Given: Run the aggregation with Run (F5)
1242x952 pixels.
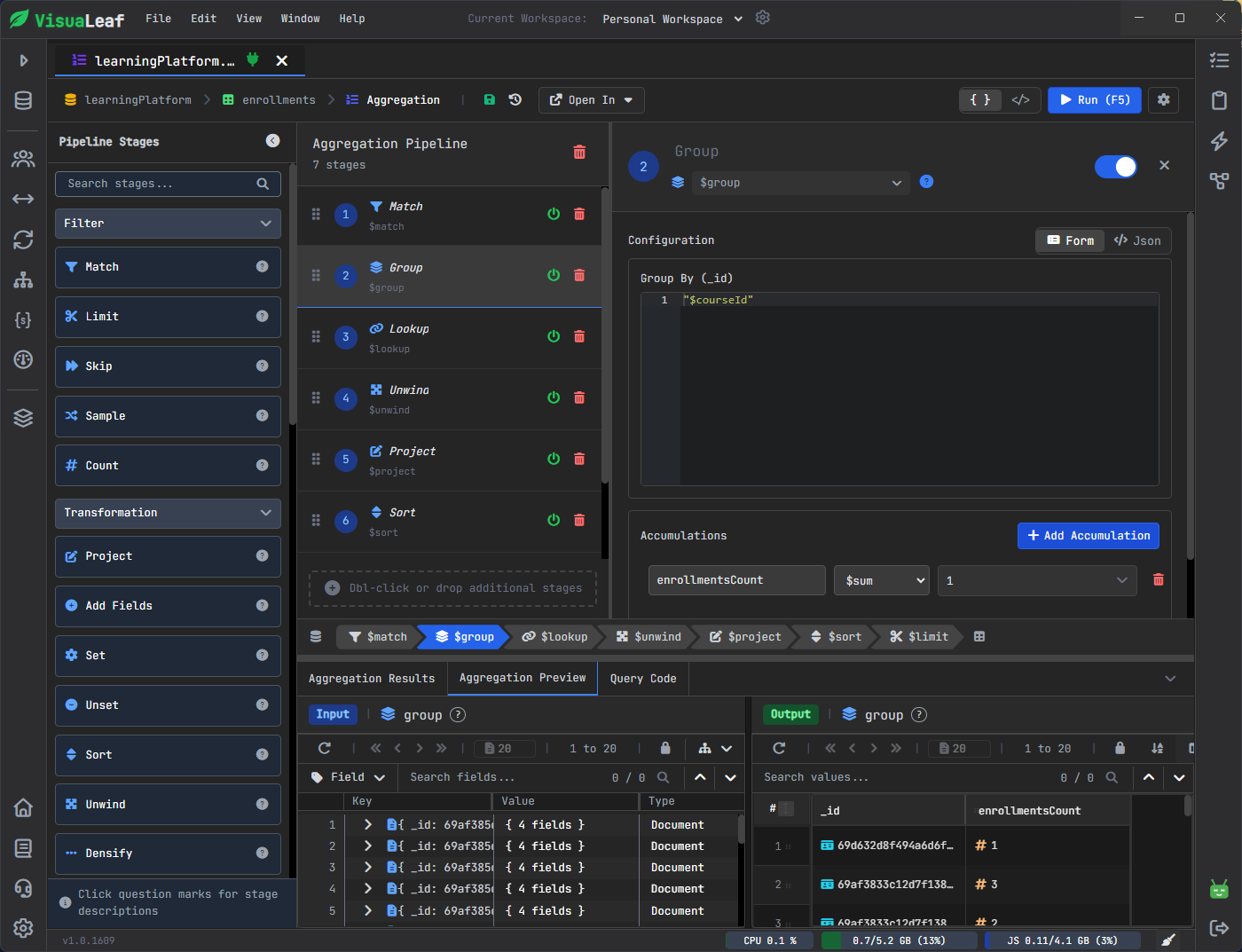Looking at the screenshot, I should (x=1096, y=99).
